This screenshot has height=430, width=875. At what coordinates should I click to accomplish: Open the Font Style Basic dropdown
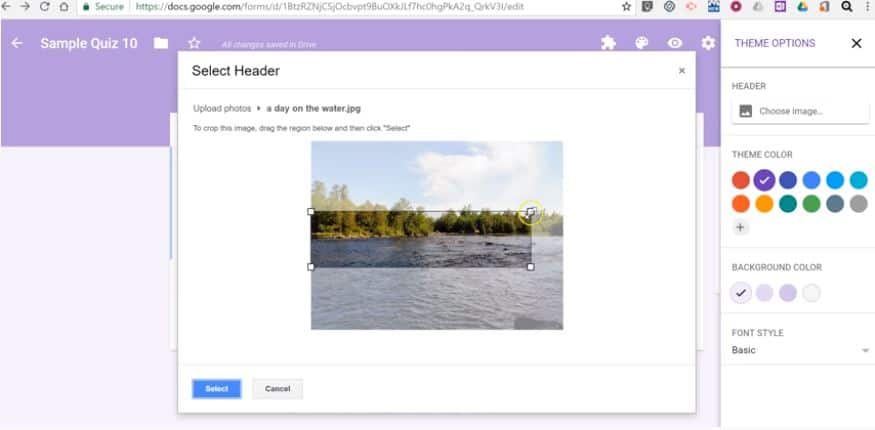(800, 350)
